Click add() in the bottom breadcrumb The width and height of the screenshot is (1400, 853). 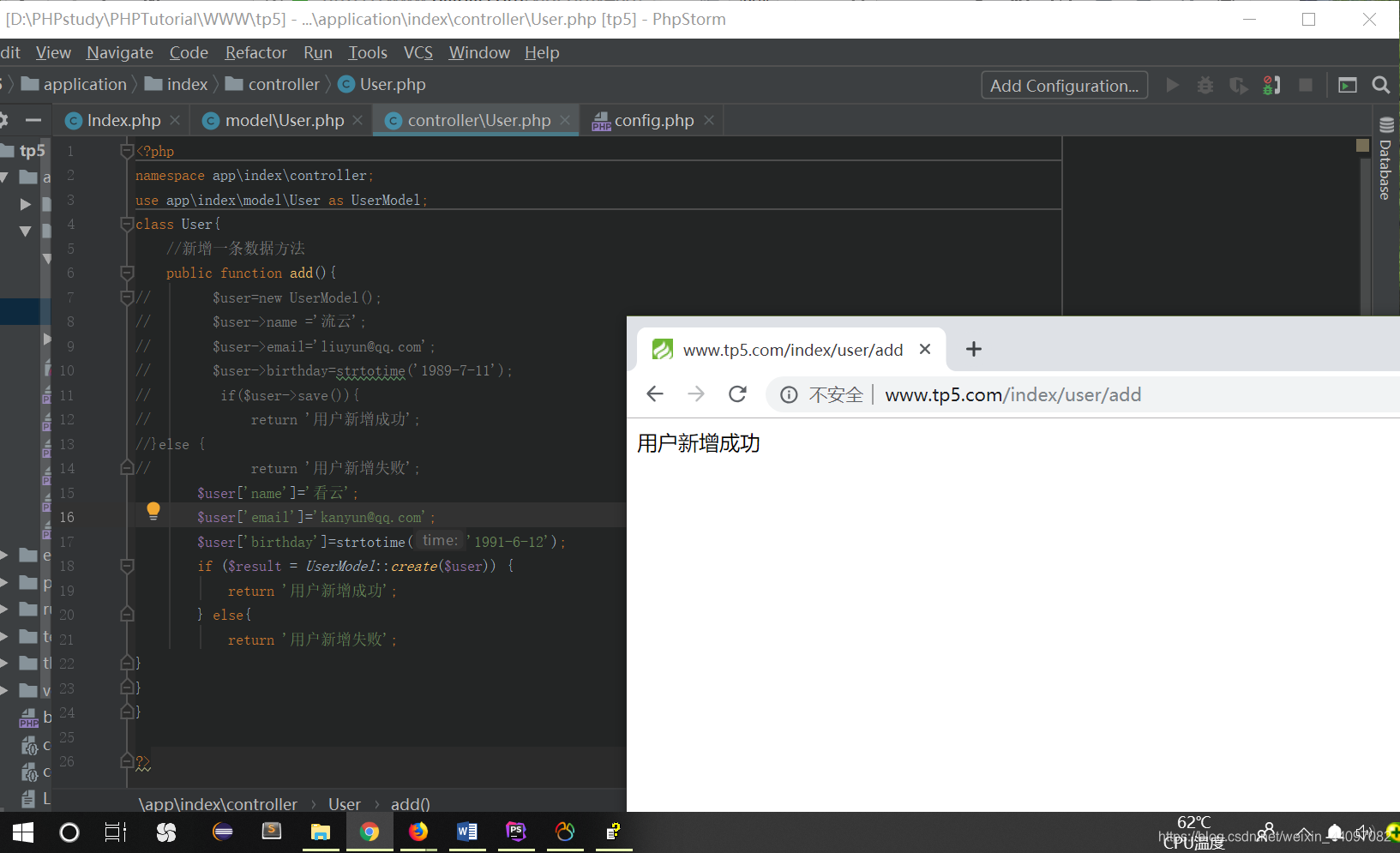tap(410, 804)
